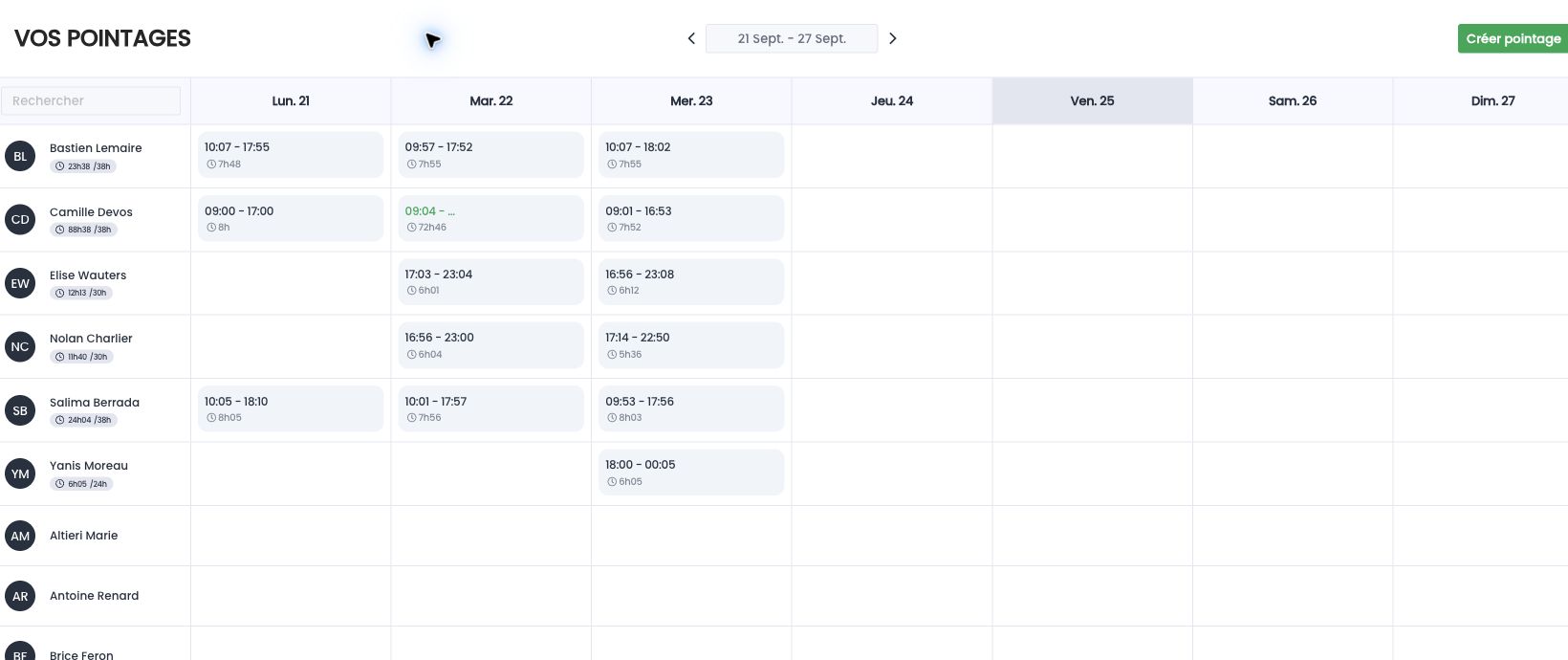Screen dimensions: 1568x660
Task: Select the Jeu. 24 column header
Action: [892, 100]
